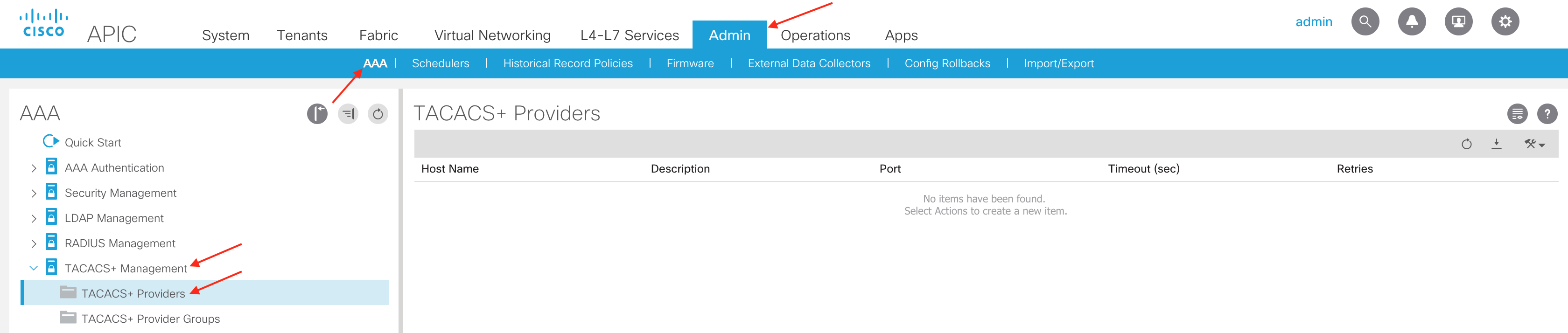
Task: Click the admin user link
Action: coord(1313,22)
